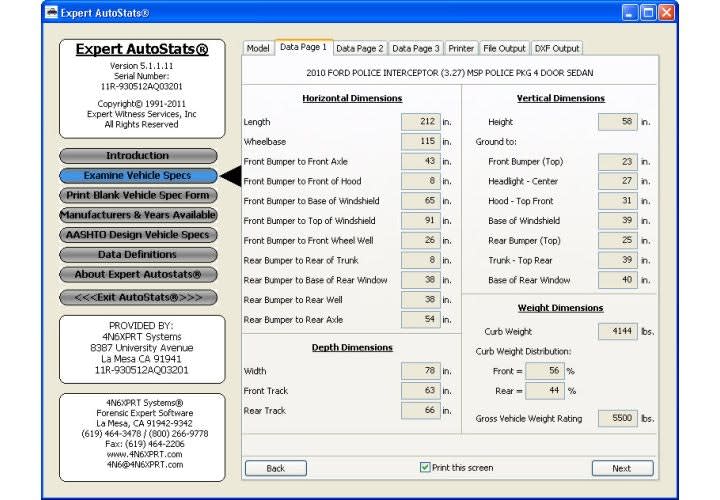Go to the Printer tab
The height and width of the screenshot is (500, 720).
coord(461,48)
